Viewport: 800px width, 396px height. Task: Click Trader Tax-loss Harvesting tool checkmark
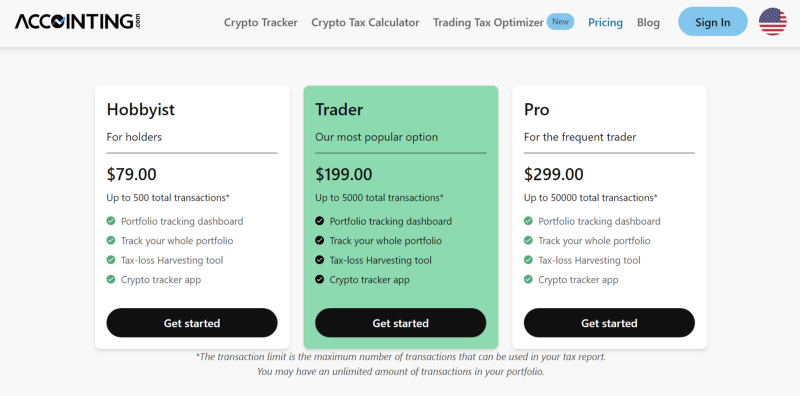pyautogui.click(x=319, y=260)
